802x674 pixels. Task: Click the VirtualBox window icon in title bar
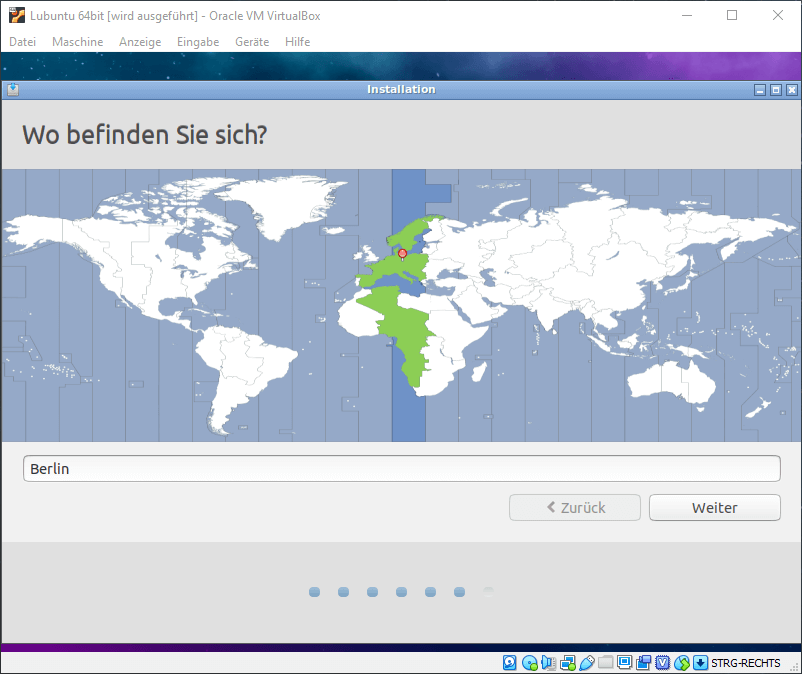(17, 15)
